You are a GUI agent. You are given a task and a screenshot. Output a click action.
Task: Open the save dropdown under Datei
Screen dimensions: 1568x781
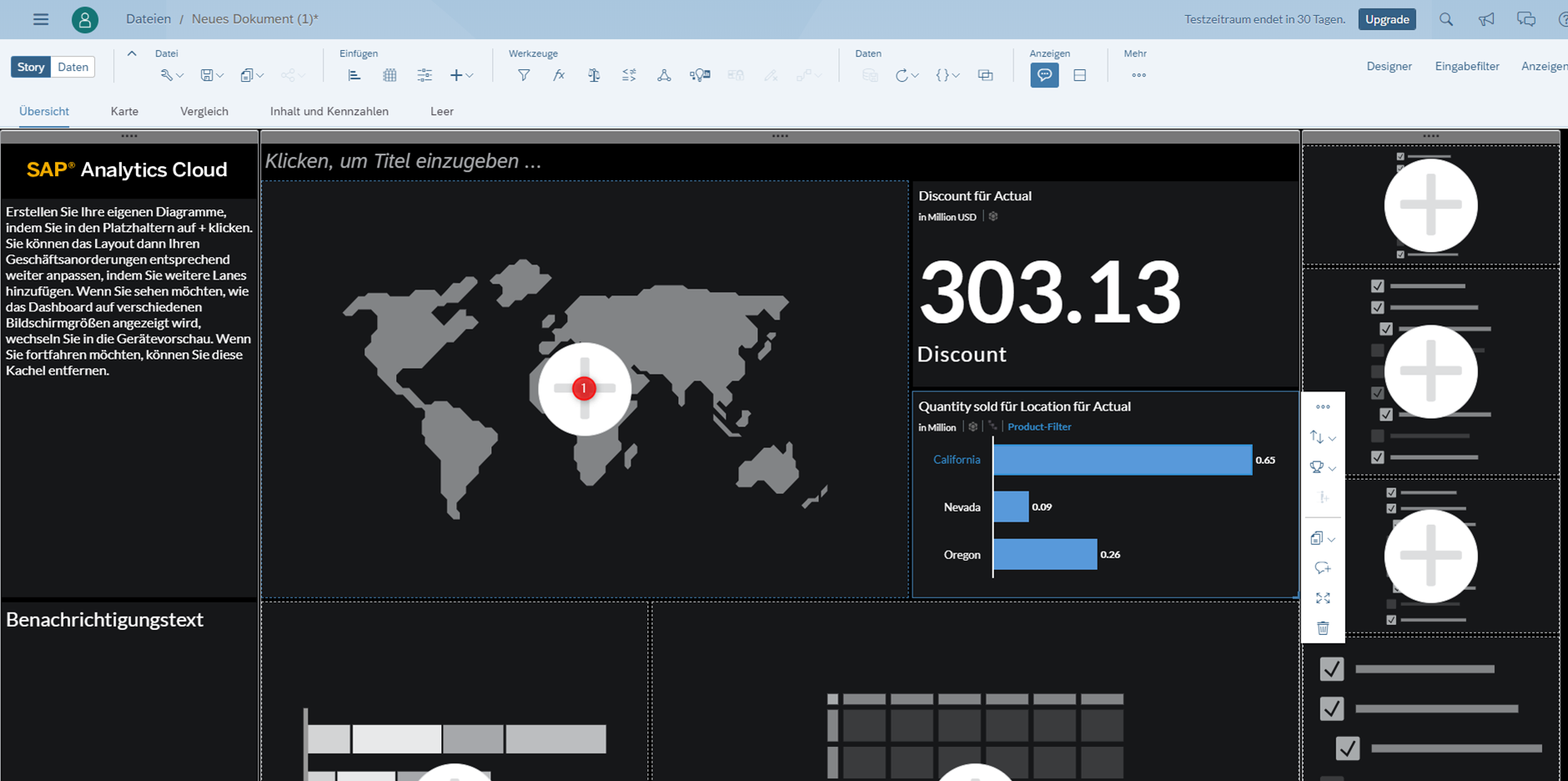click(x=212, y=75)
